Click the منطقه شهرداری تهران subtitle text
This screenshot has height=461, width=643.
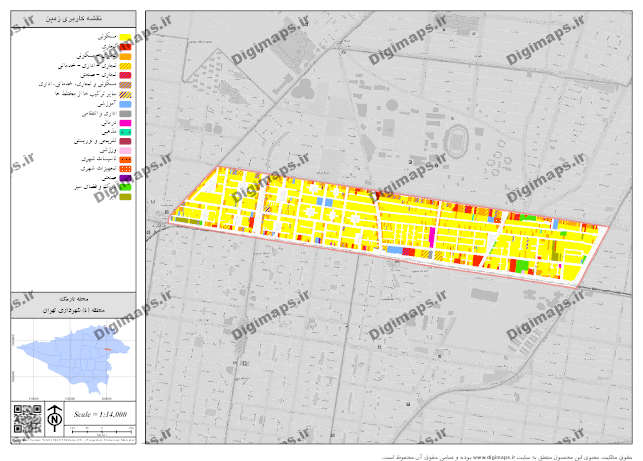[74, 310]
